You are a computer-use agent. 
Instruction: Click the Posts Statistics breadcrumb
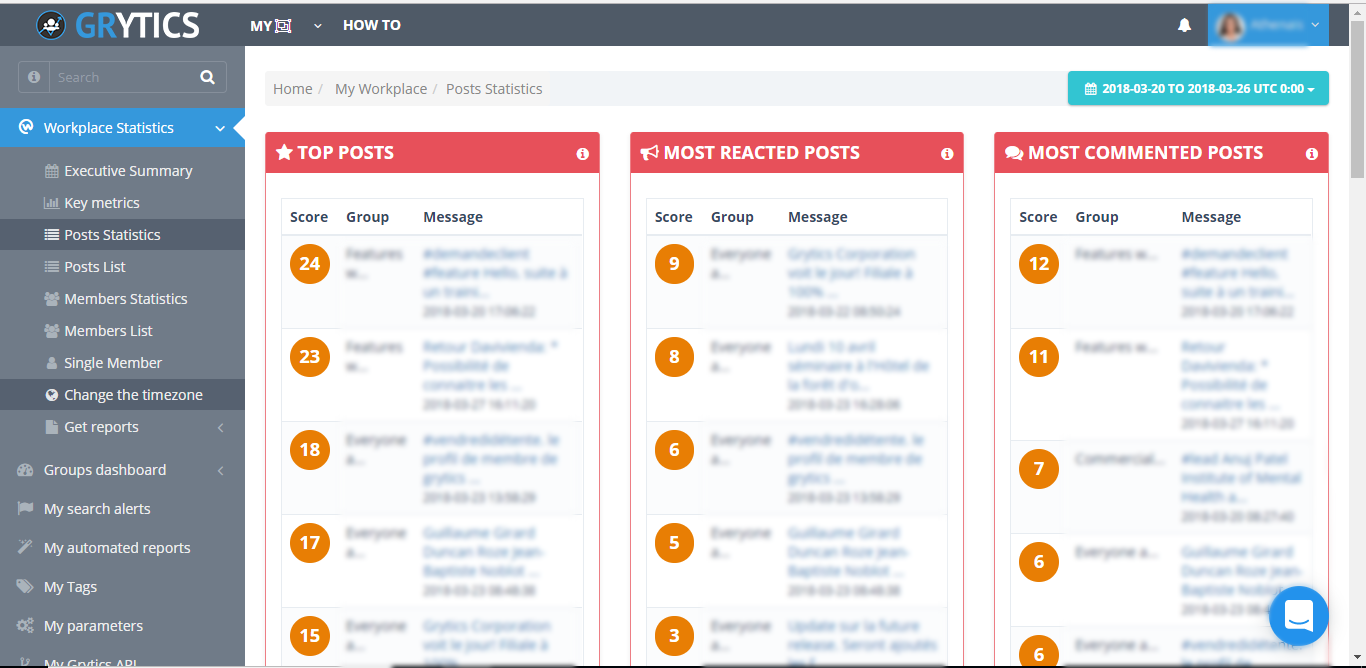click(x=494, y=89)
